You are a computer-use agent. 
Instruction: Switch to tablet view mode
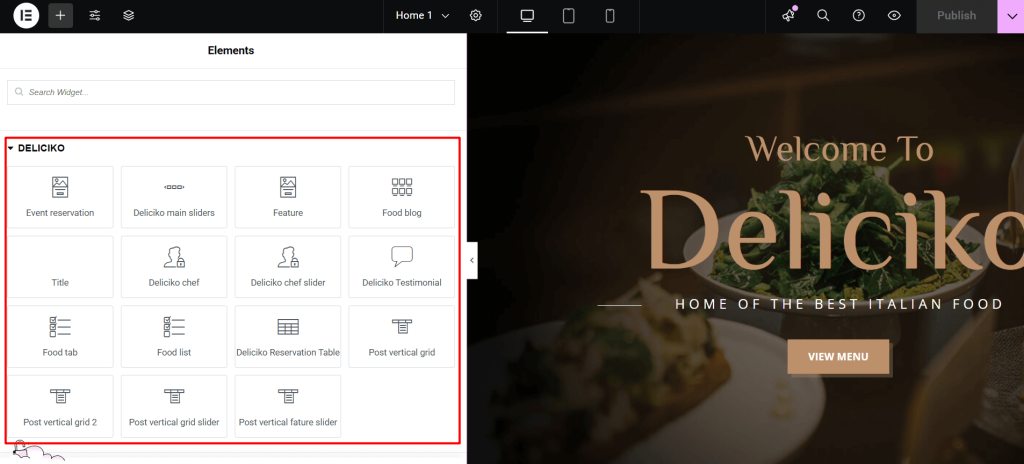click(x=569, y=16)
